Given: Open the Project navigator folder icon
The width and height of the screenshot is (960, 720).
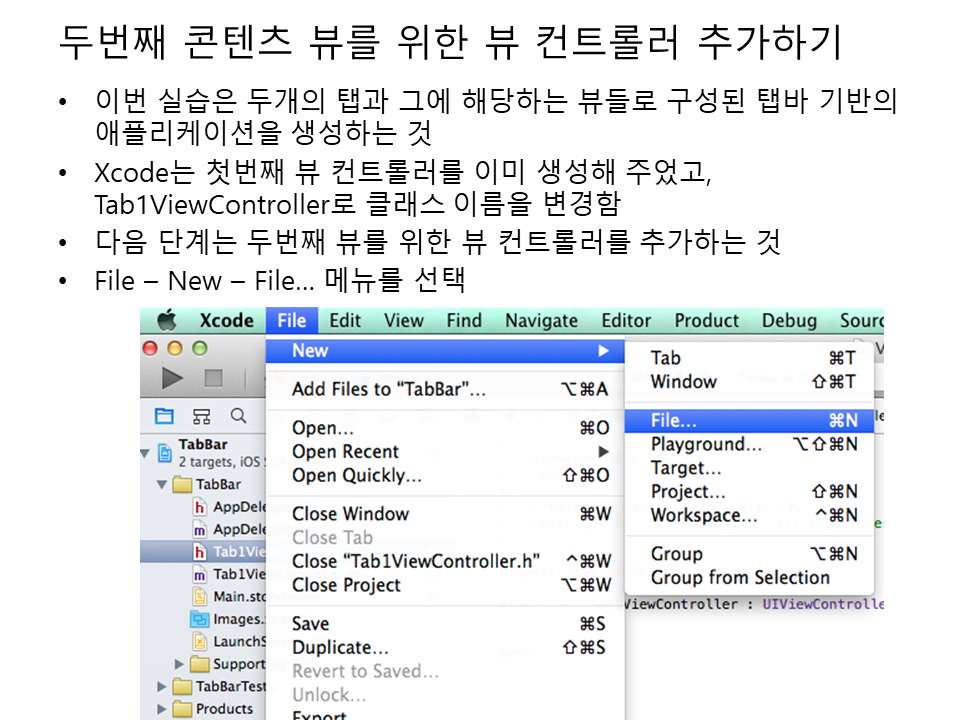Looking at the screenshot, I should tap(165, 416).
